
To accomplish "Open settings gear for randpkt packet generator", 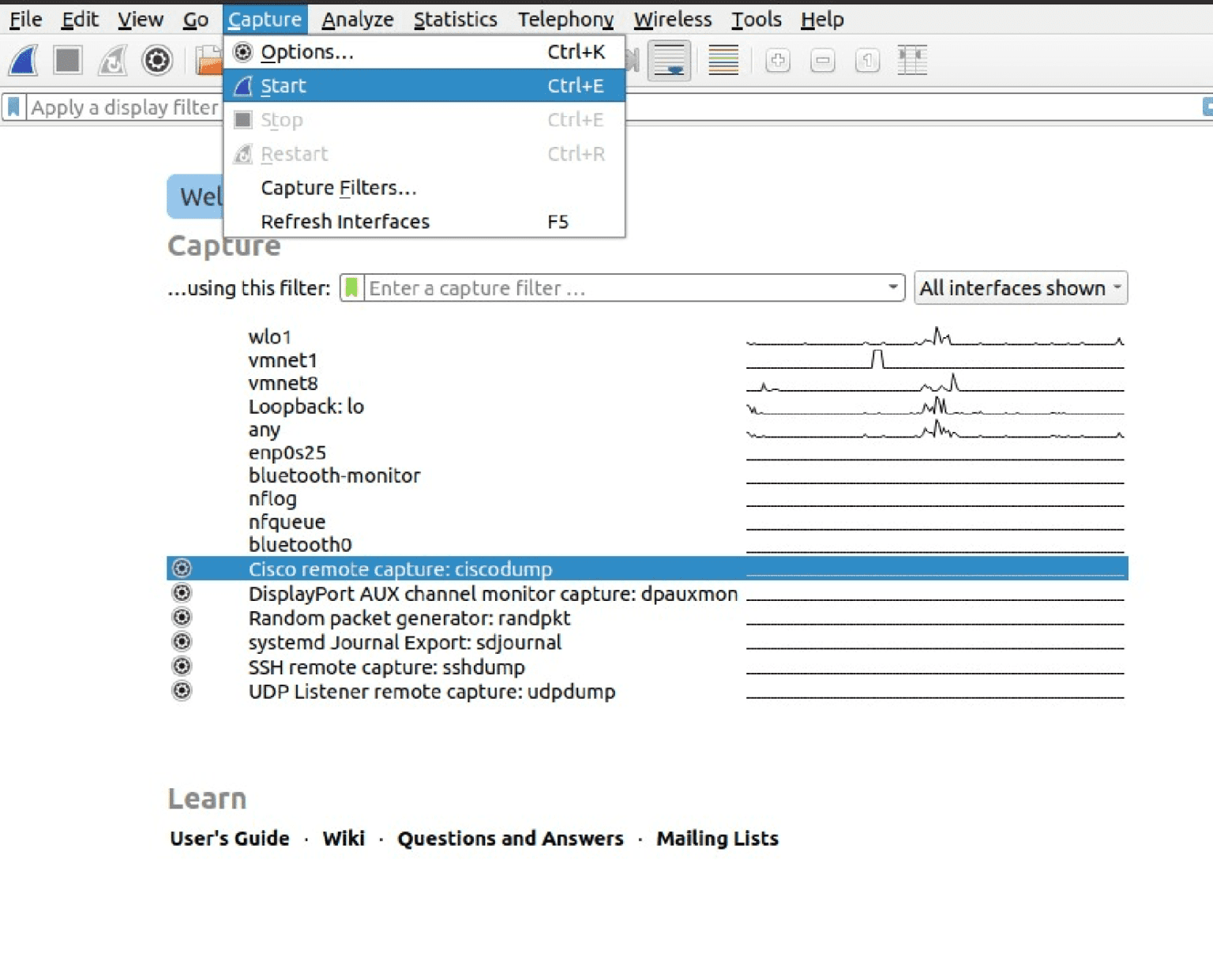I will (183, 618).
